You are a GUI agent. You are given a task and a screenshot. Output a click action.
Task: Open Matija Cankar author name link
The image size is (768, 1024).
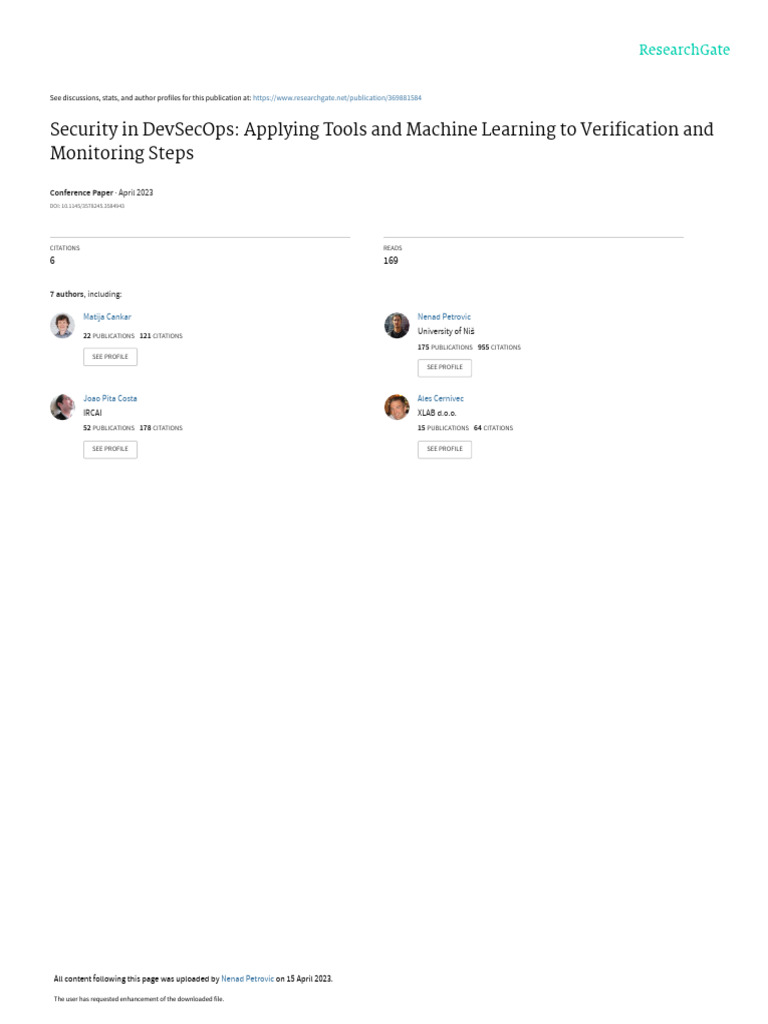pyautogui.click(x=107, y=317)
